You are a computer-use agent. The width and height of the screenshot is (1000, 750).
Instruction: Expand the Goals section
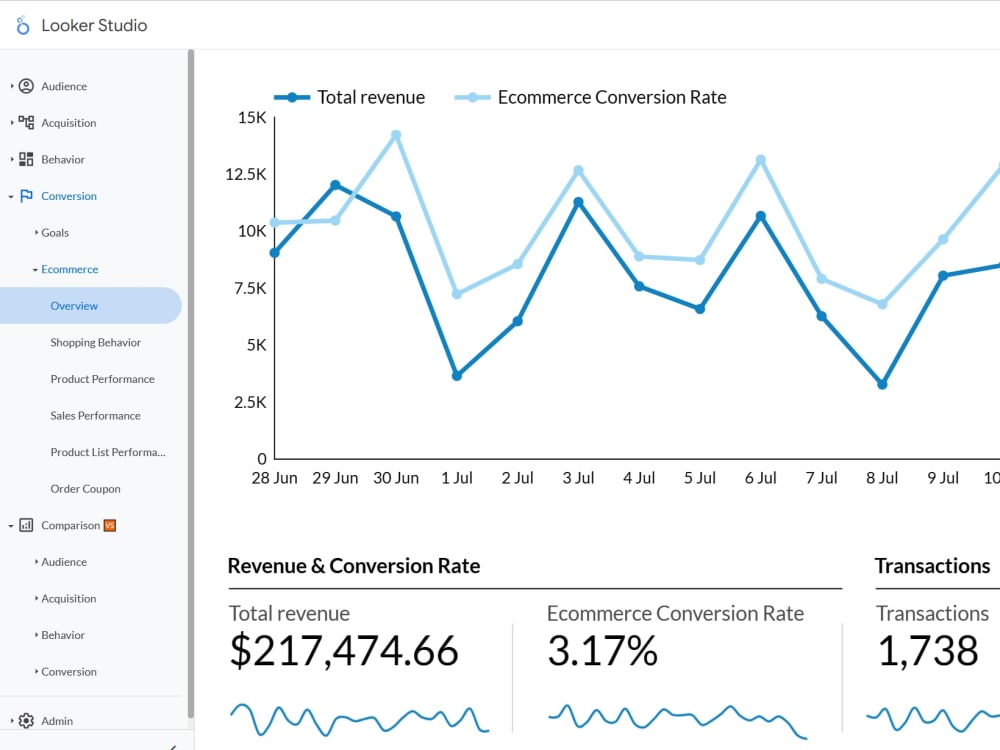click(56, 232)
